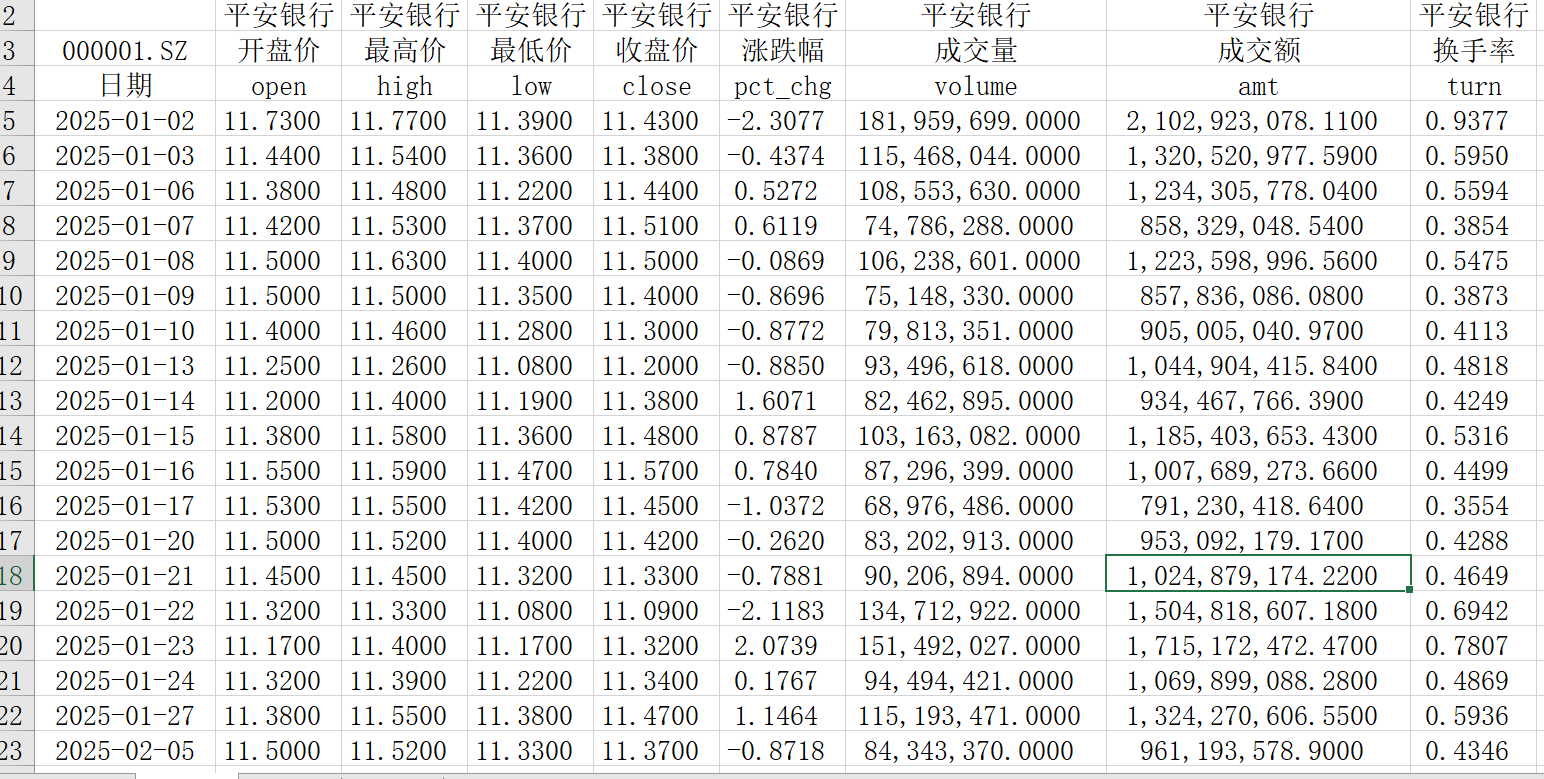Select the close price 11.5700 for 2025-01-16
The height and width of the screenshot is (779, 1544).
point(656,471)
